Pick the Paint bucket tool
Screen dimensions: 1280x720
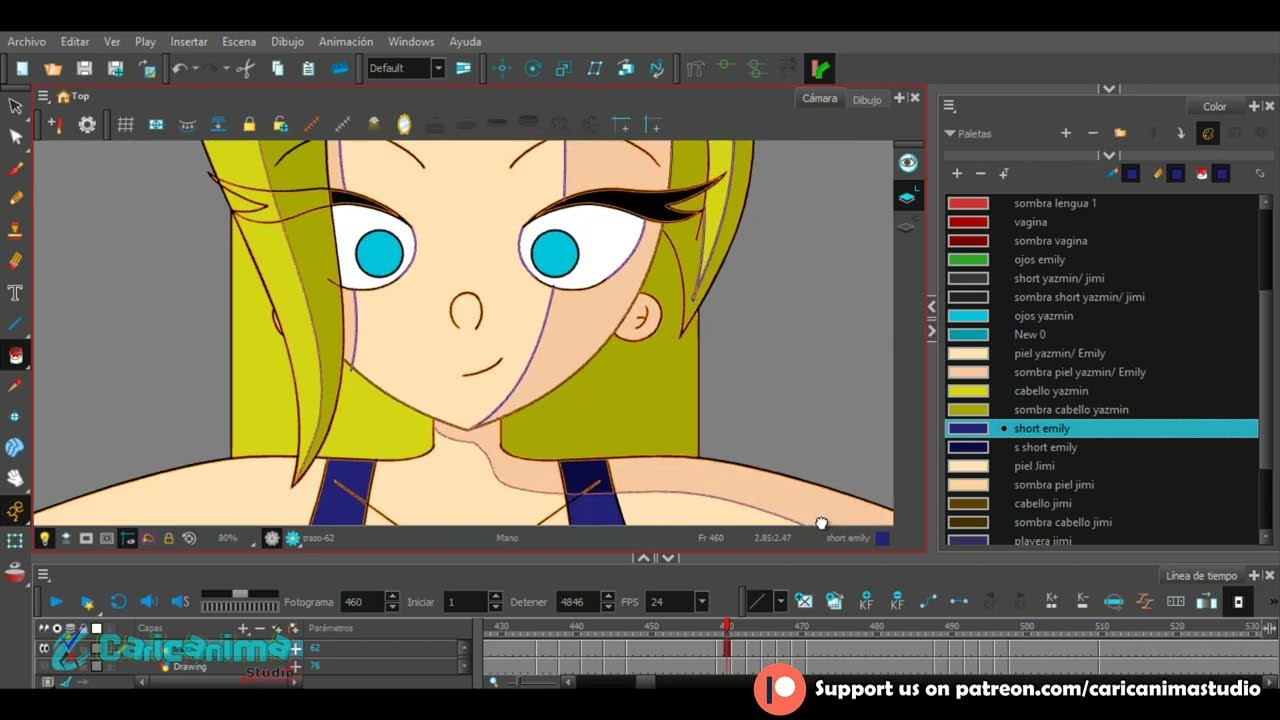point(15,355)
